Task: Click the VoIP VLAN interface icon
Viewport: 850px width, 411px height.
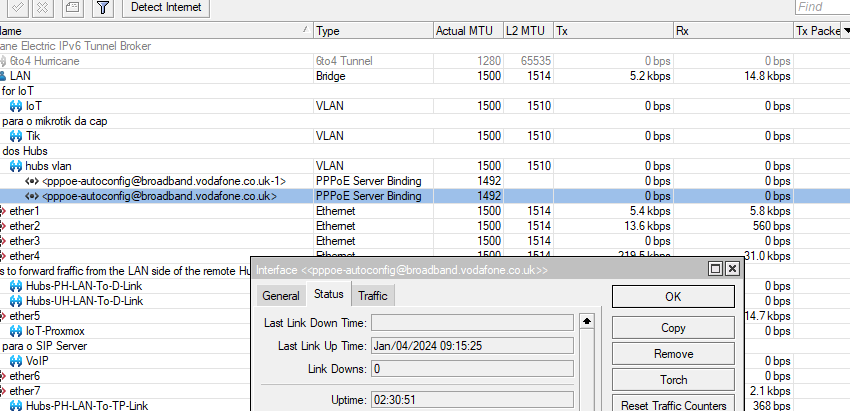Action: 16,361
